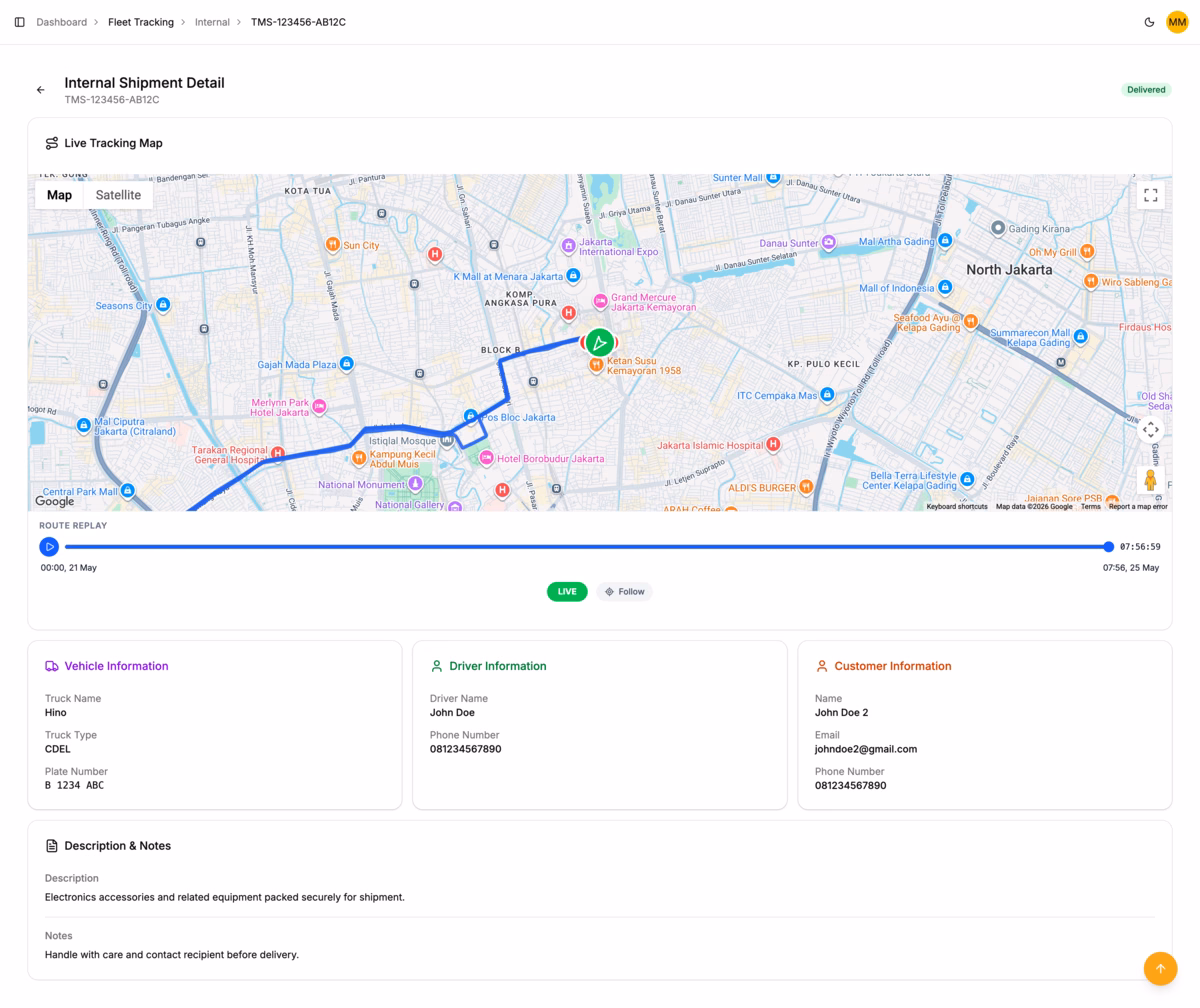Open the MM user avatar menu
The width and height of the screenshot is (1200, 1008).
[1177, 22]
